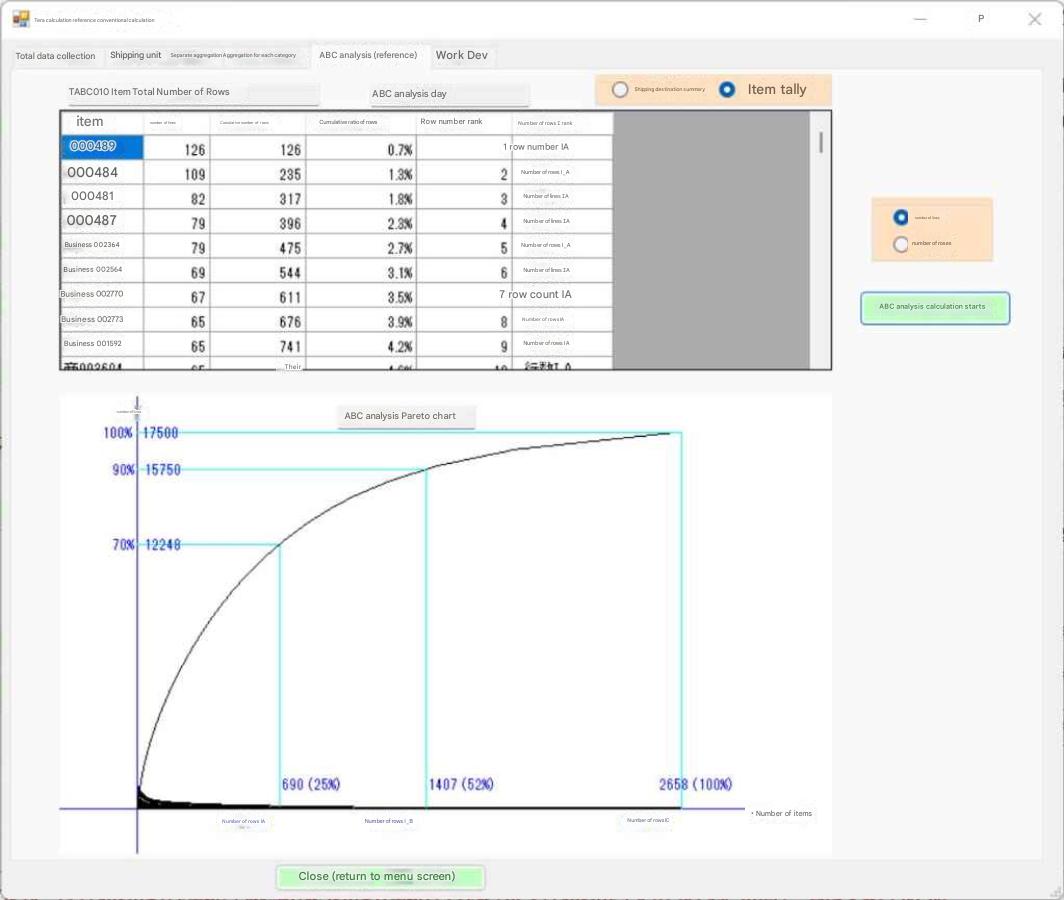Click the window resize grip at bottom-right
Image resolution: width=1064 pixels, height=900 pixels.
point(1054,891)
